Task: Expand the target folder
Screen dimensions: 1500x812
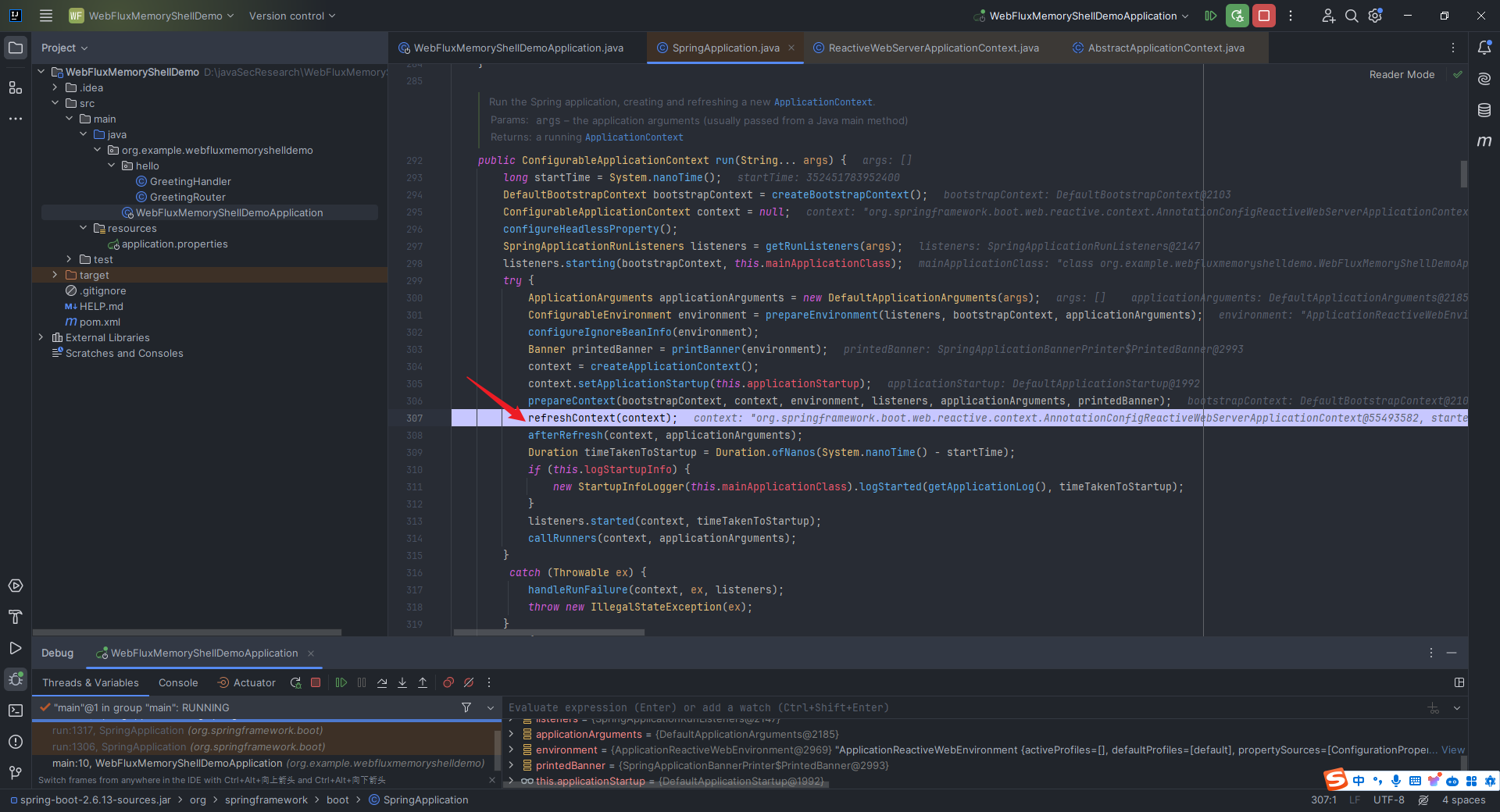Action: [55, 275]
